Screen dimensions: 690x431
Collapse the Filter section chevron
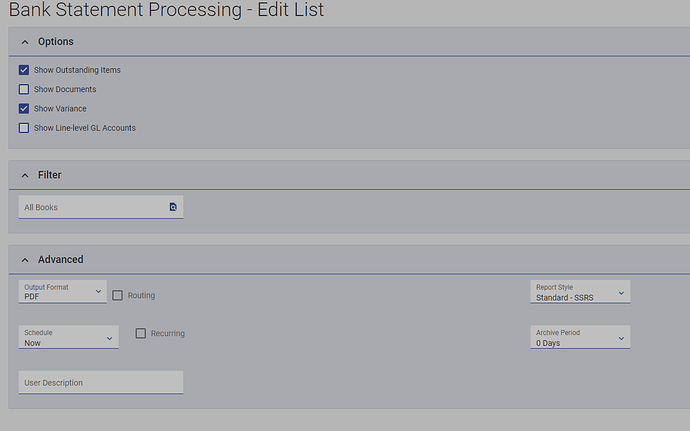pos(24,175)
